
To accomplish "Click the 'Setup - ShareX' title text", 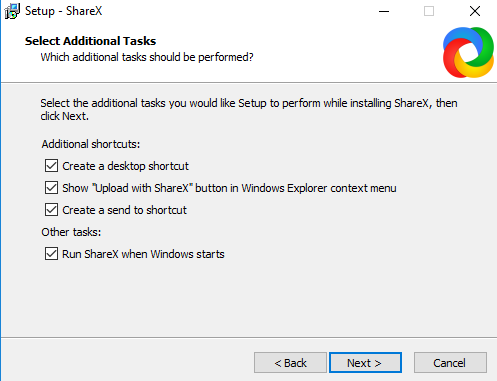I will pos(64,11).
